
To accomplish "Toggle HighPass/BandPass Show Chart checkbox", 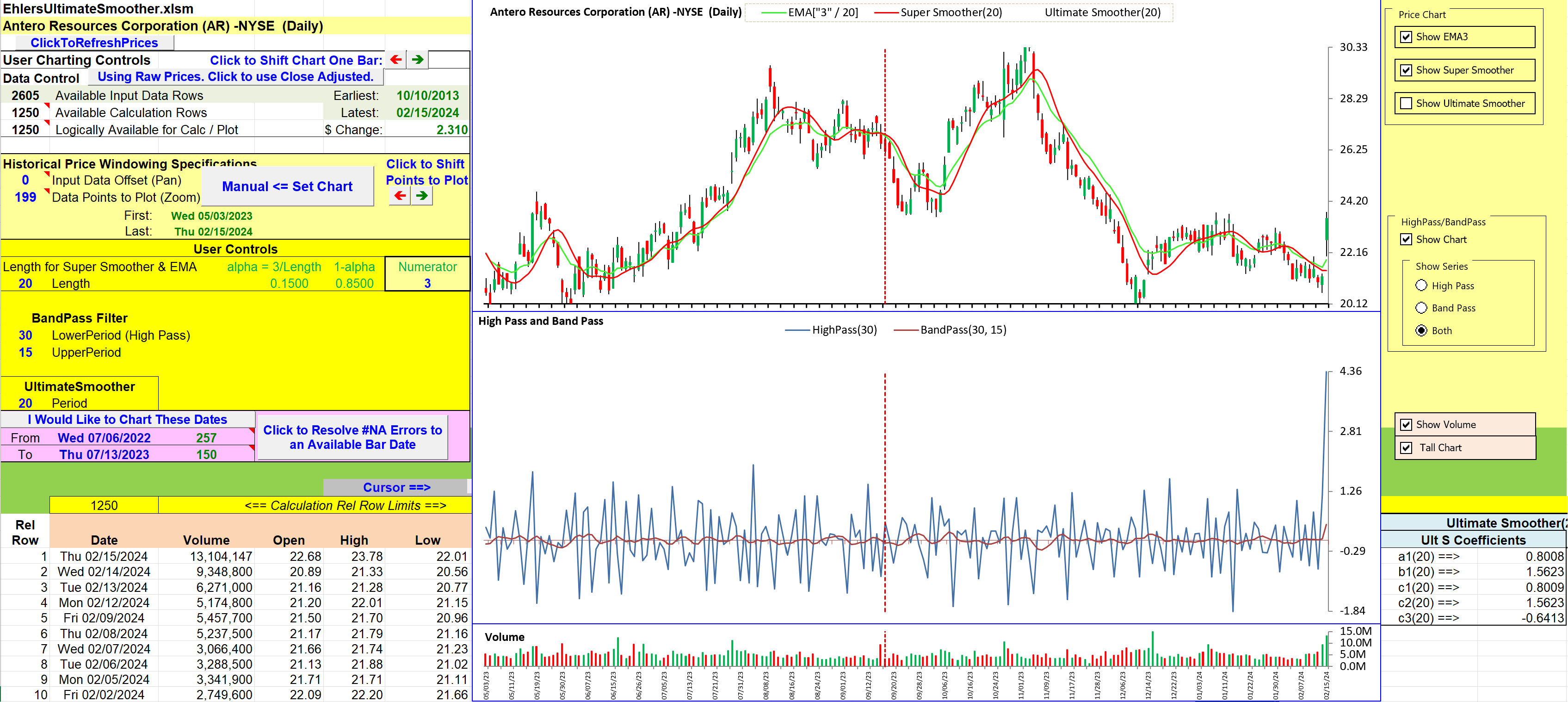I will pos(1406,240).
